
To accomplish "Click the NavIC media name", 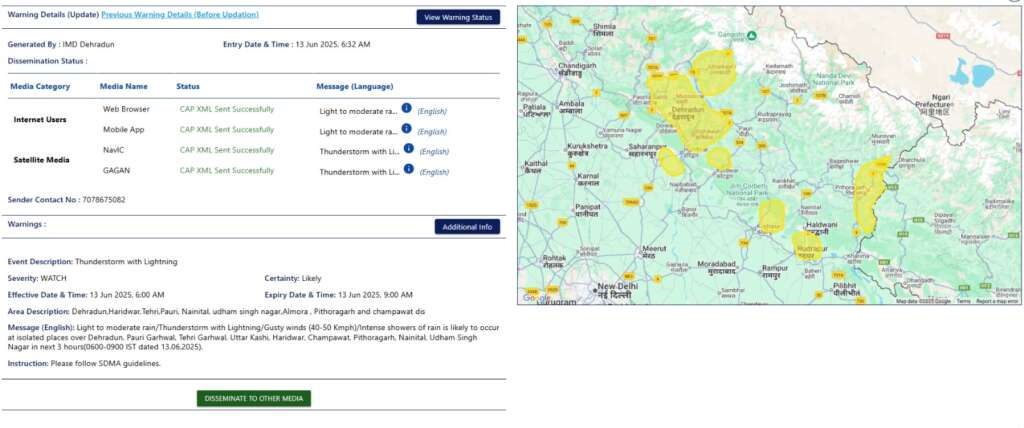I will pos(114,150).
